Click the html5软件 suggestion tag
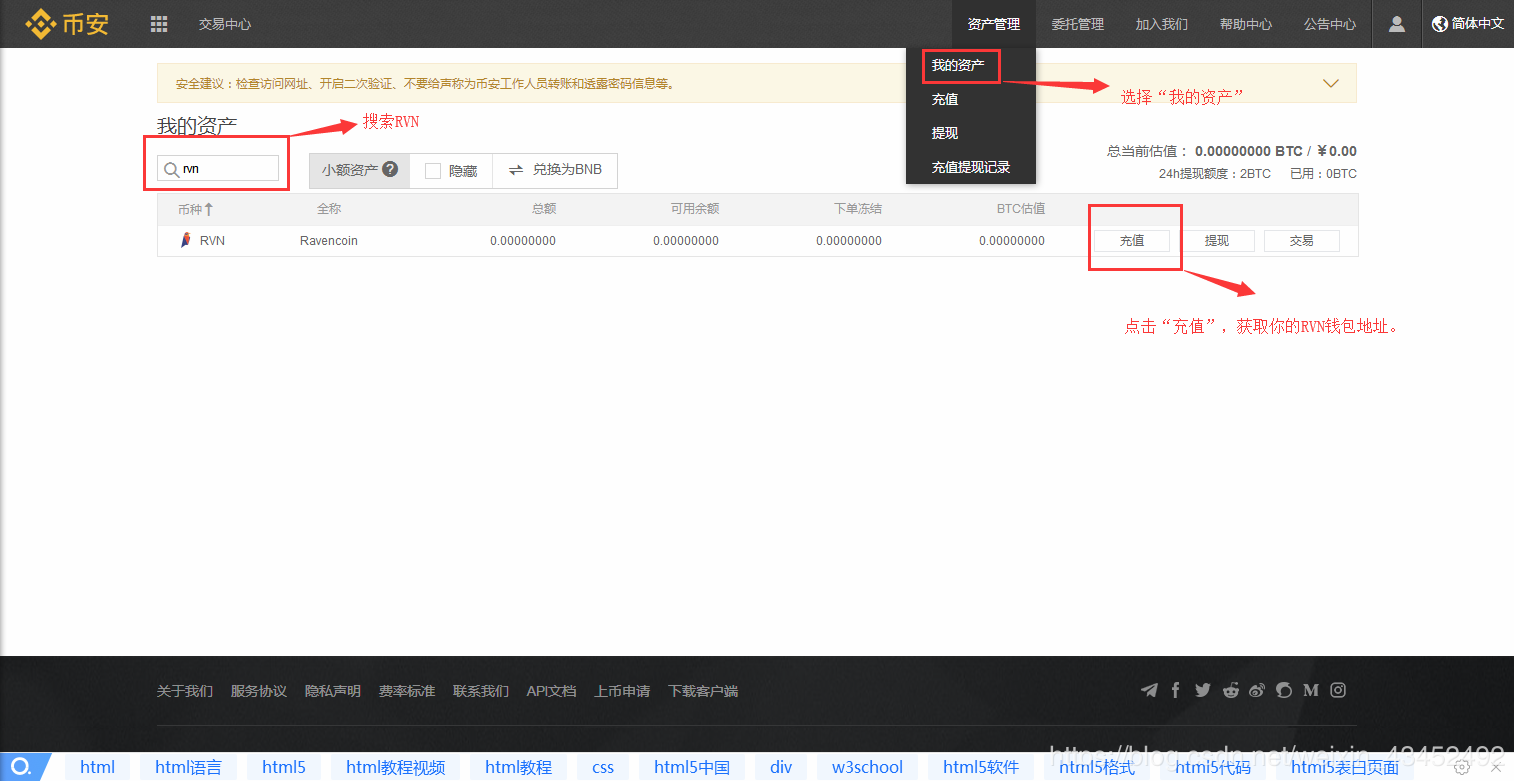 981,768
